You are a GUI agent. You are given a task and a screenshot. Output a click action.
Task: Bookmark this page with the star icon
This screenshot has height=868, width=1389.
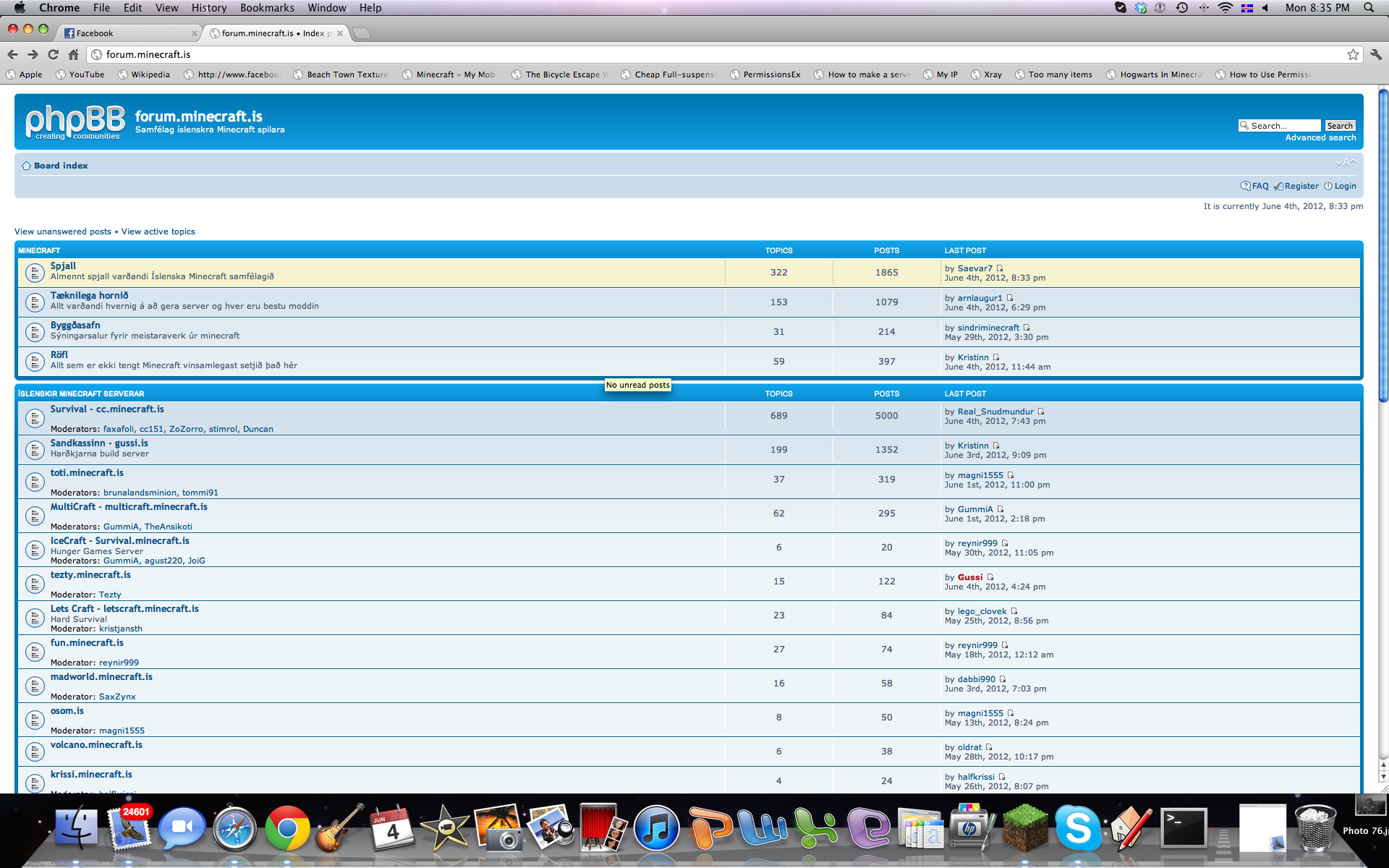click(x=1353, y=54)
